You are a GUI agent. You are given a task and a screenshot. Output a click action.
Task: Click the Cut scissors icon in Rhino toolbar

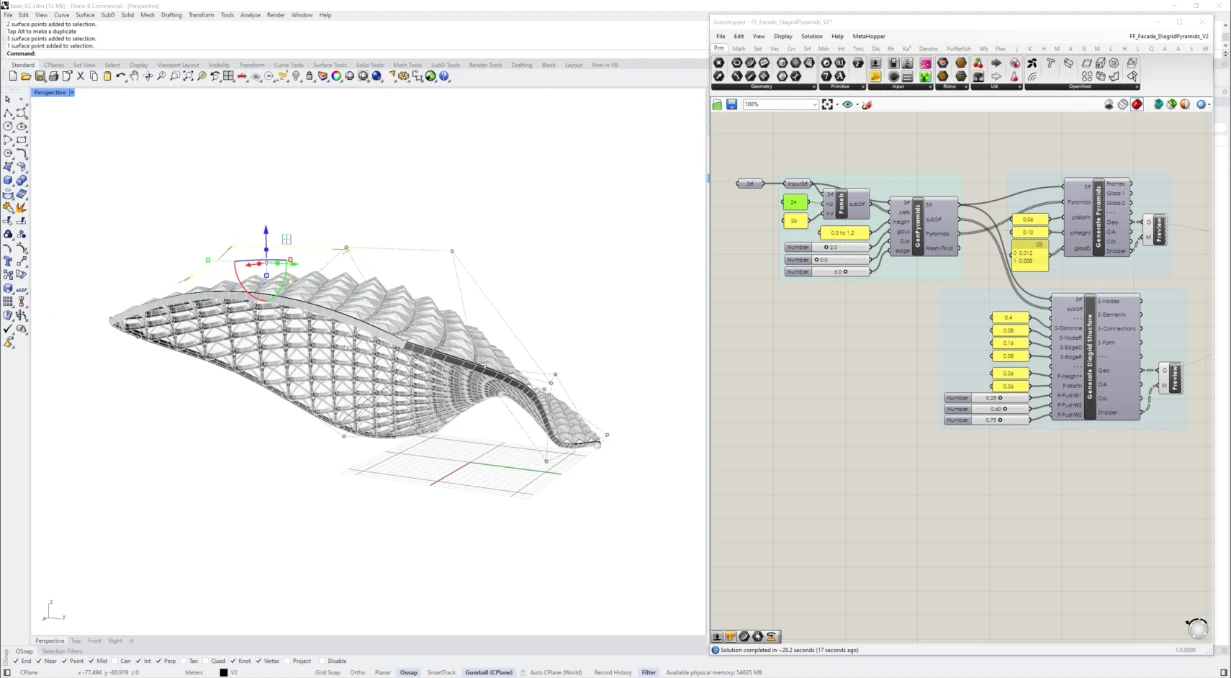tap(80, 76)
